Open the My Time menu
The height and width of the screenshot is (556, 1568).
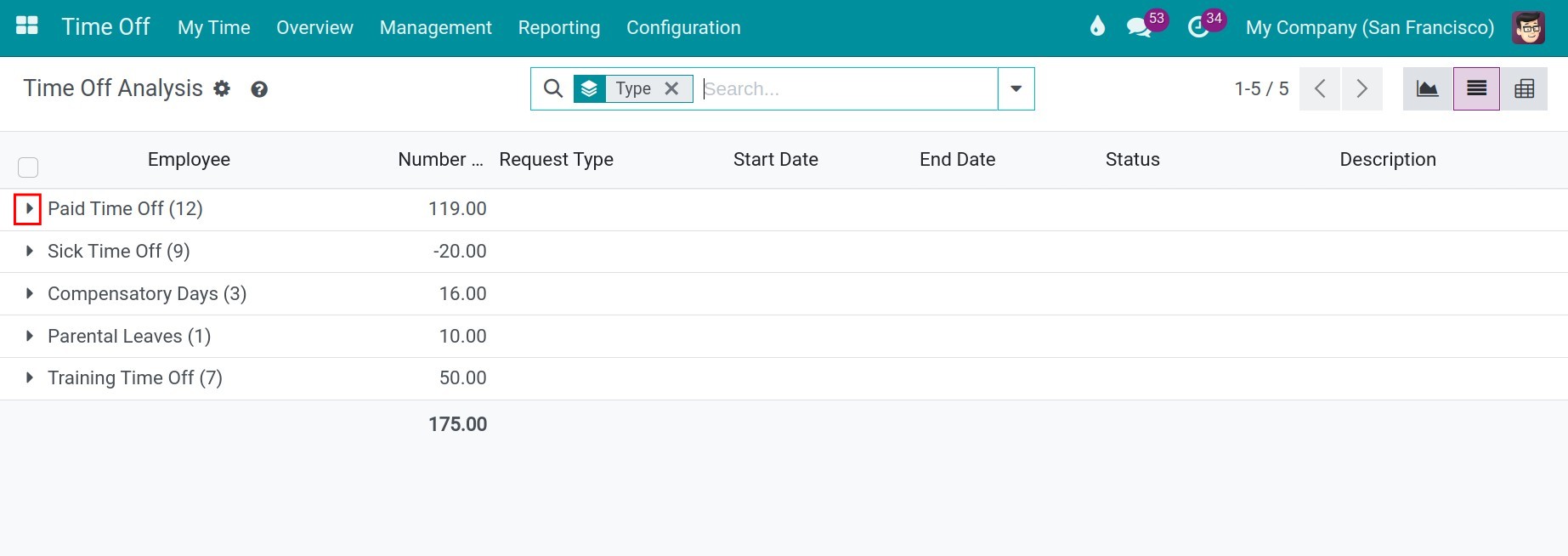coord(214,27)
